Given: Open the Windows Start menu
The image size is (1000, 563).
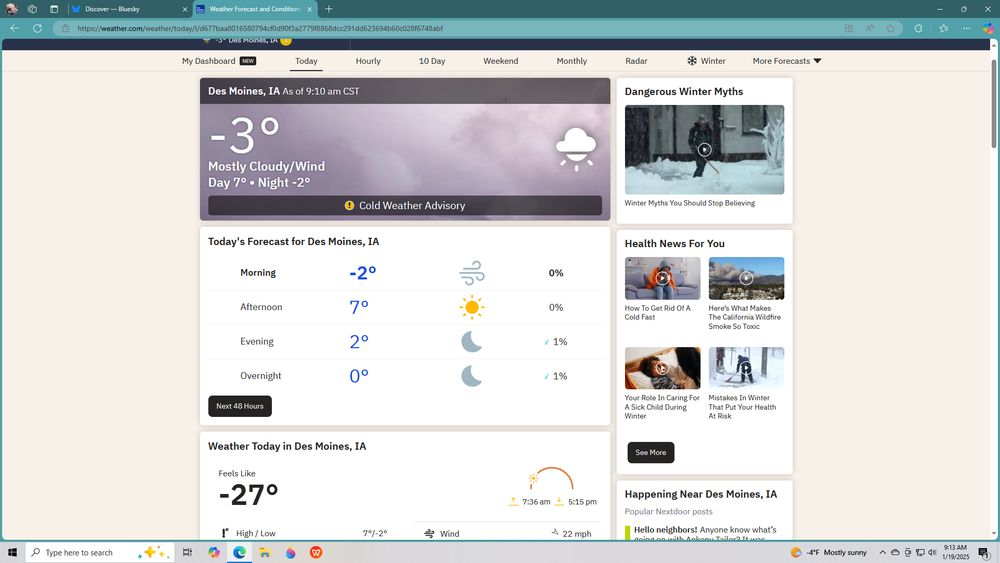Looking at the screenshot, I should coord(11,552).
